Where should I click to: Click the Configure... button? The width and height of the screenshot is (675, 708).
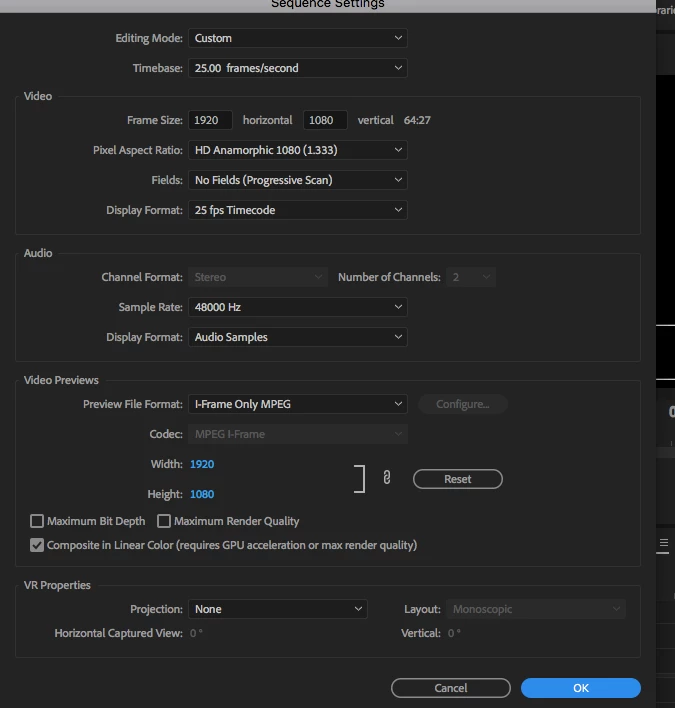pos(463,404)
